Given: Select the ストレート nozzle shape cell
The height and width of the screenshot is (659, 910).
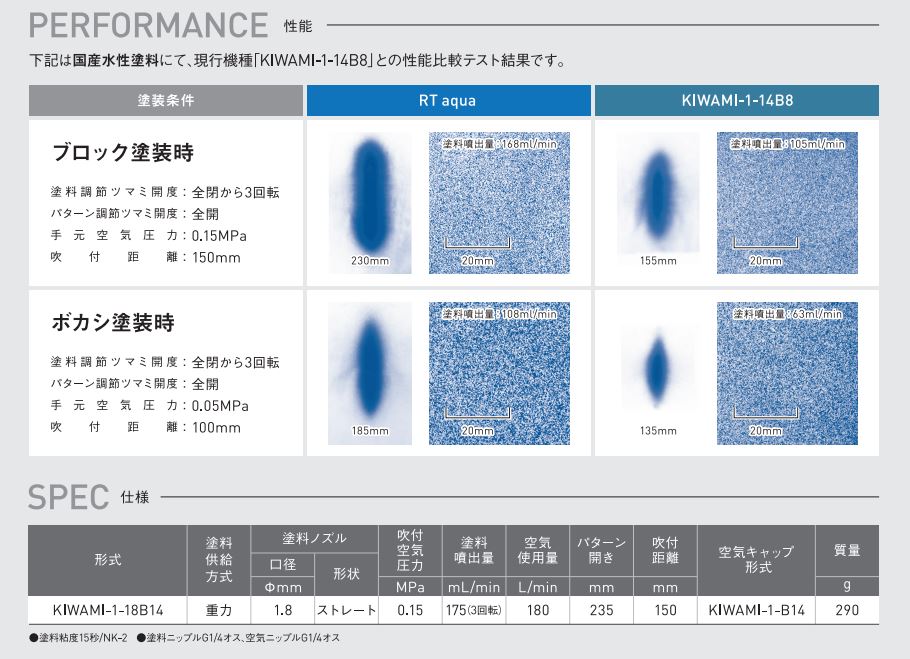Looking at the screenshot, I should [x=346, y=610].
